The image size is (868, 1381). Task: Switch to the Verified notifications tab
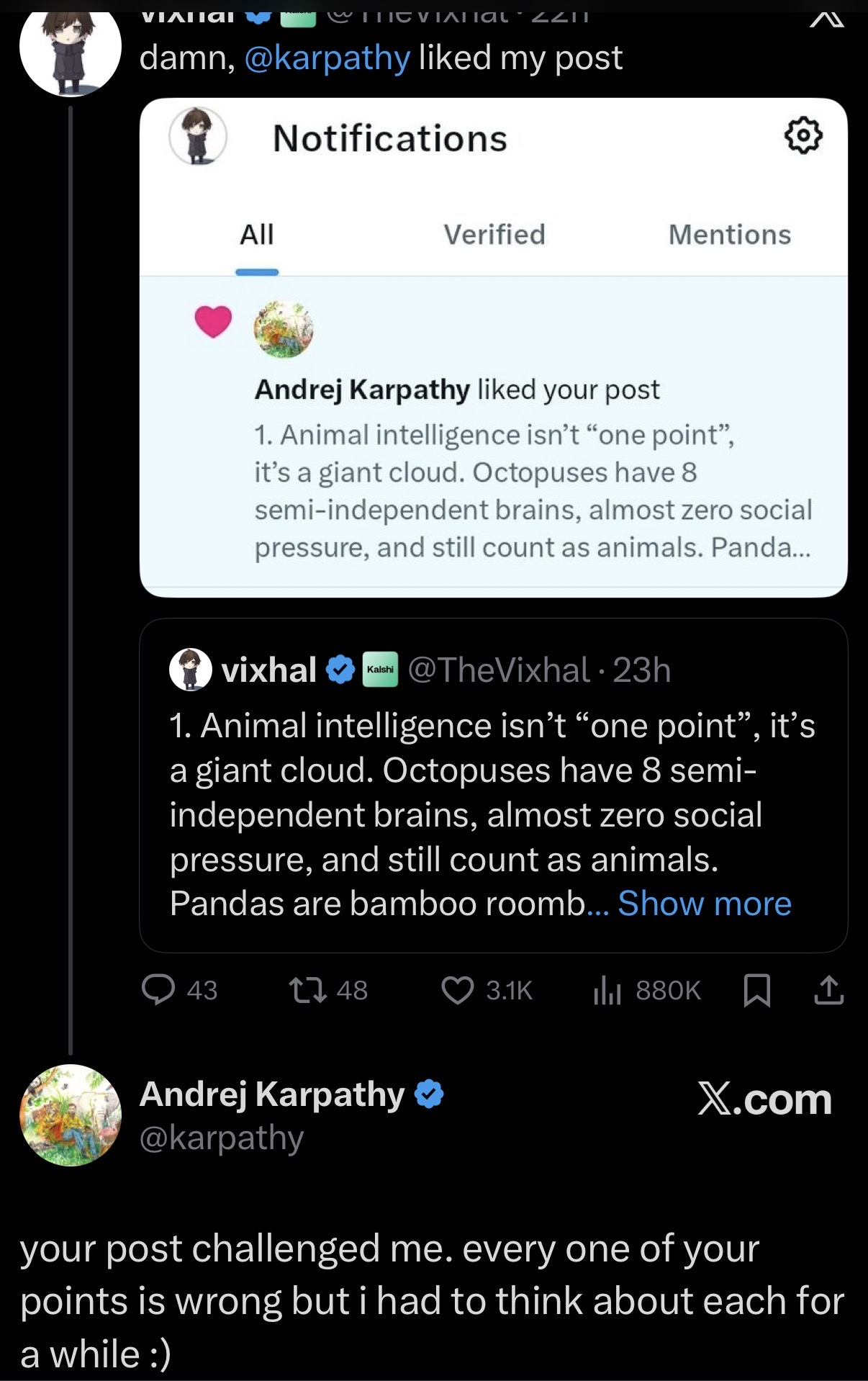pyautogui.click(x=494, y=235)
